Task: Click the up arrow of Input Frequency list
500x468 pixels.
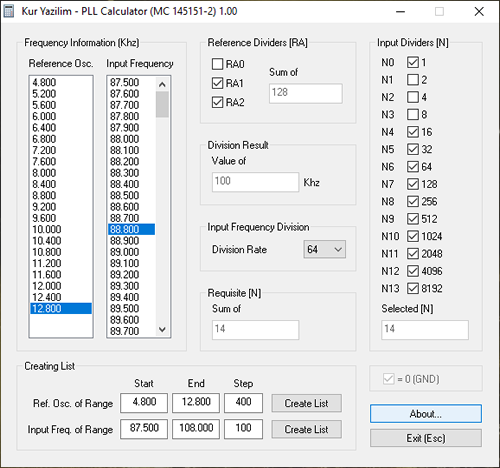Action: click(x=162, y=84)
